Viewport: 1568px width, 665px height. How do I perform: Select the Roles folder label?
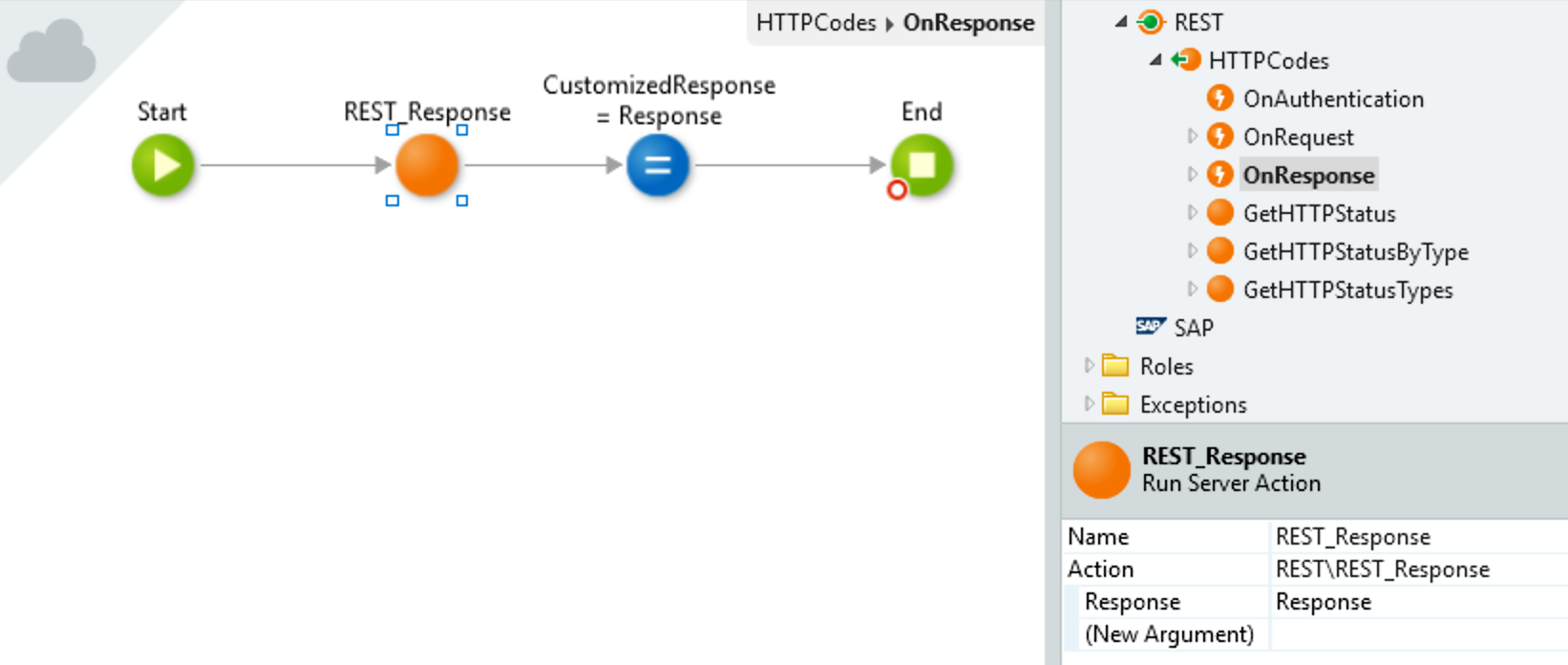pyautogui.click(x=1166, y=366)
